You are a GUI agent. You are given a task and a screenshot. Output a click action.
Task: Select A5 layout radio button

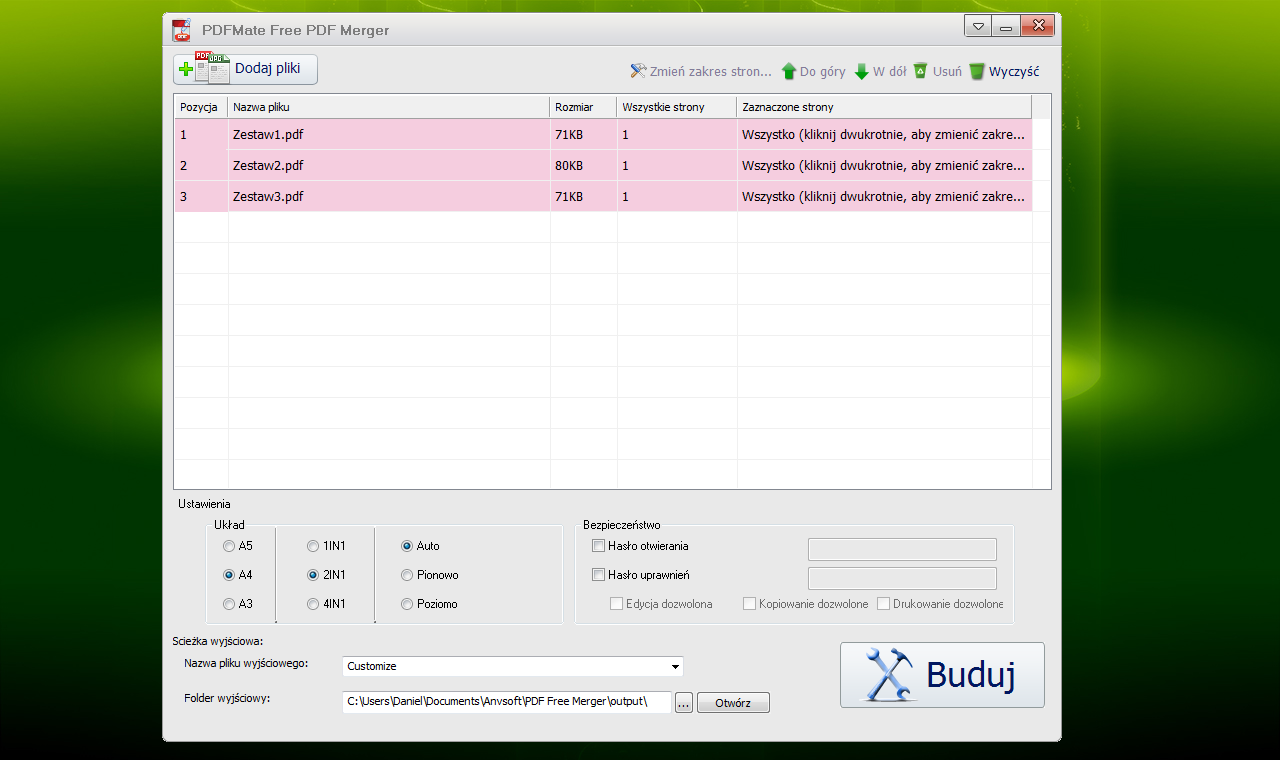tap(229, 546)
